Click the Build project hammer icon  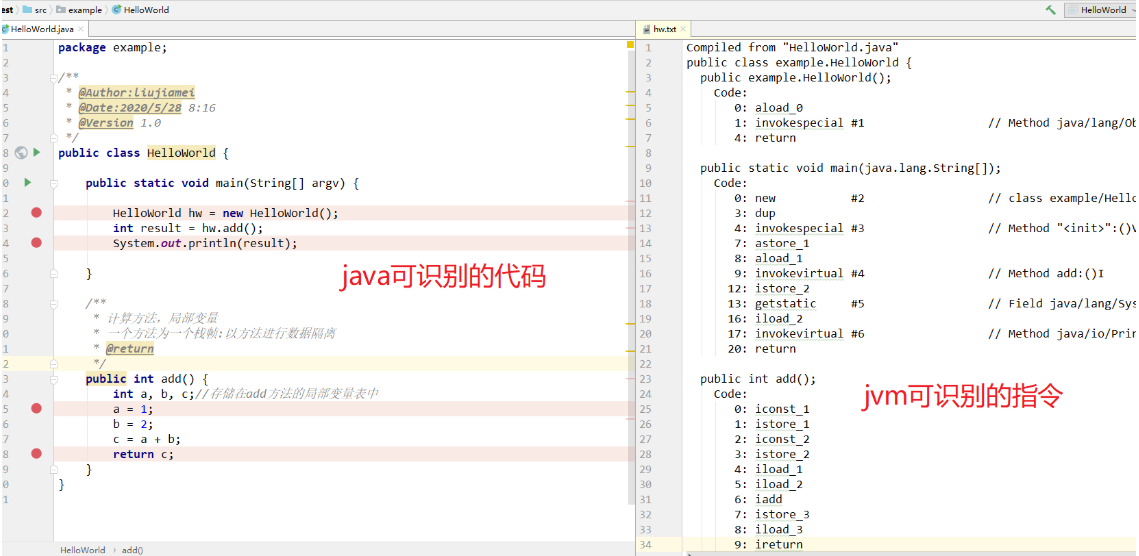pyautogui.click(x=1050, y=10)
